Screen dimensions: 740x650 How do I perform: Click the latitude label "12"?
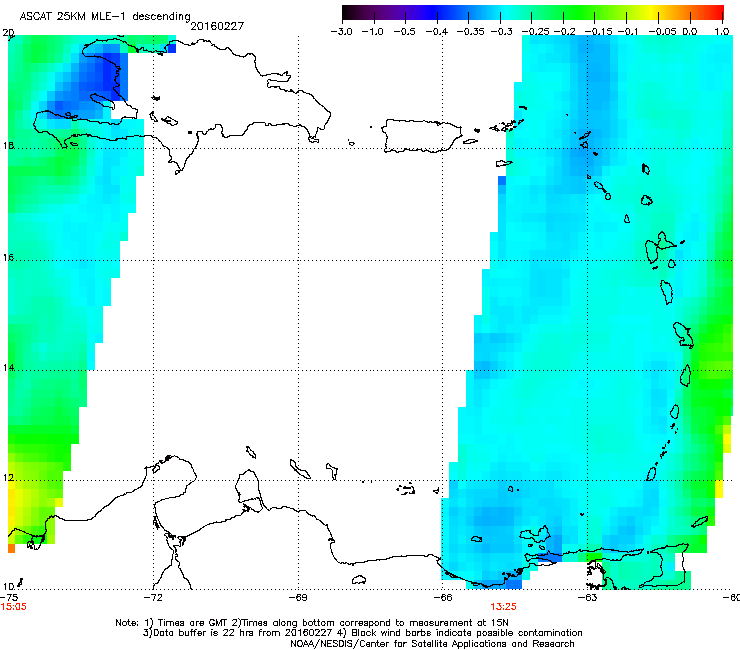point(8,478)
